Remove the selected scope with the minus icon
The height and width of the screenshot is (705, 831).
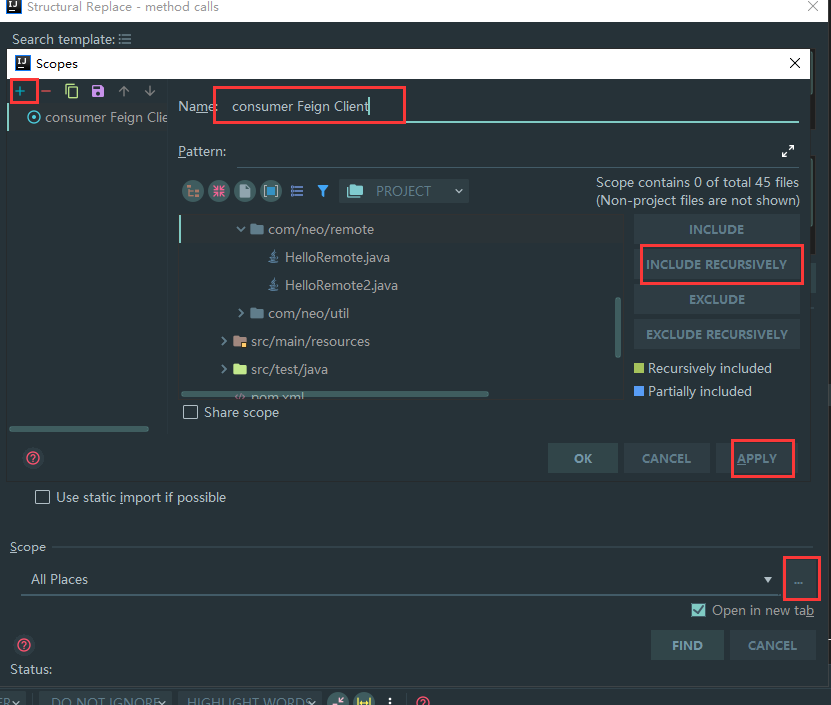[x=47, y=91]
